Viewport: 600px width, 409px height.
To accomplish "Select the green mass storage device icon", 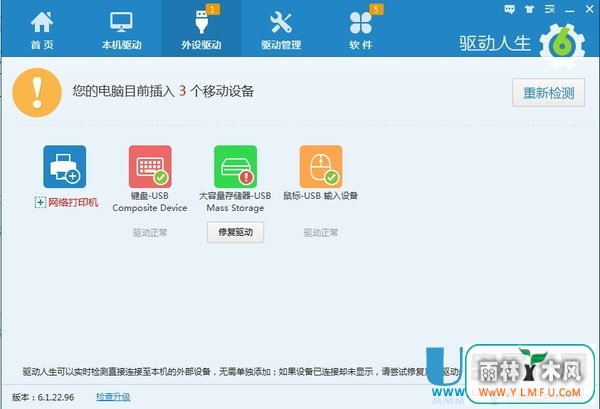I will click(235, 166).
